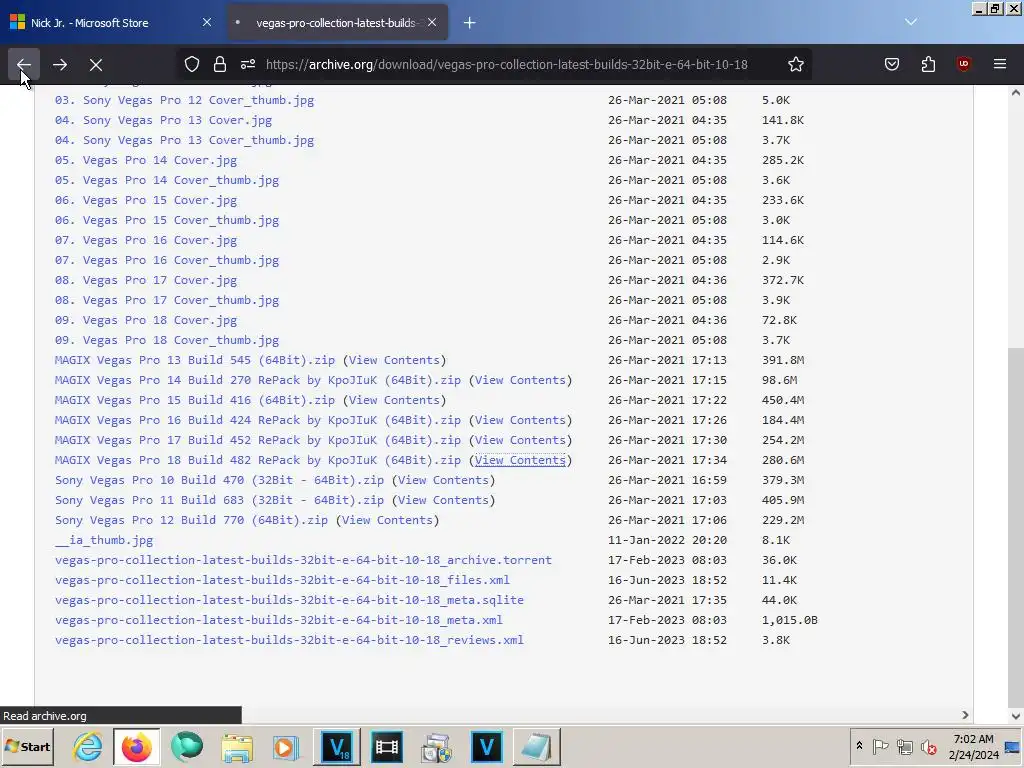Go back using the browser back arrow
The height and width of the screenshot is (768, 1024).
click(24, 65)
